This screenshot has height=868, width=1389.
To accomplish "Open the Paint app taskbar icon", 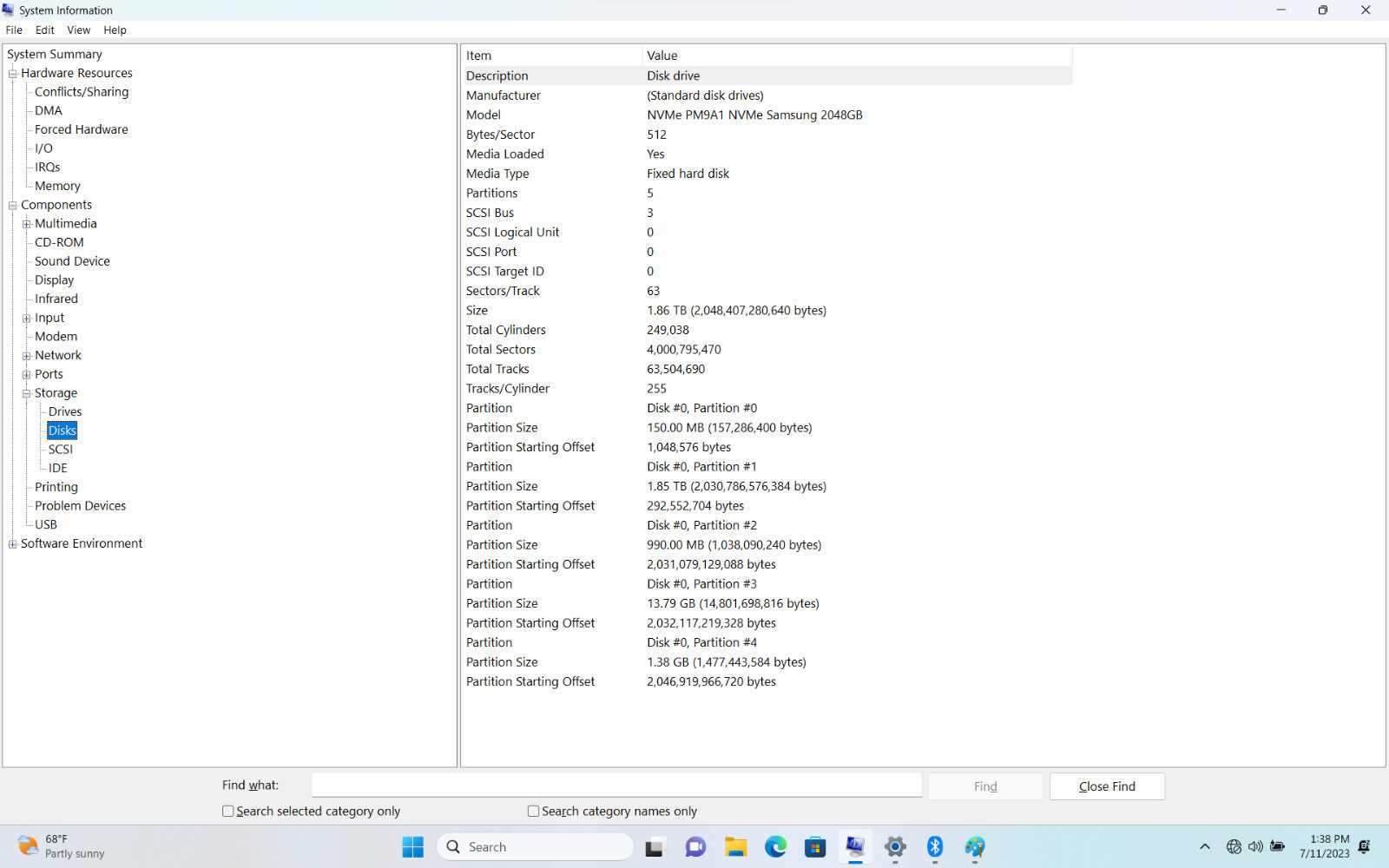I will pos(975,847).
